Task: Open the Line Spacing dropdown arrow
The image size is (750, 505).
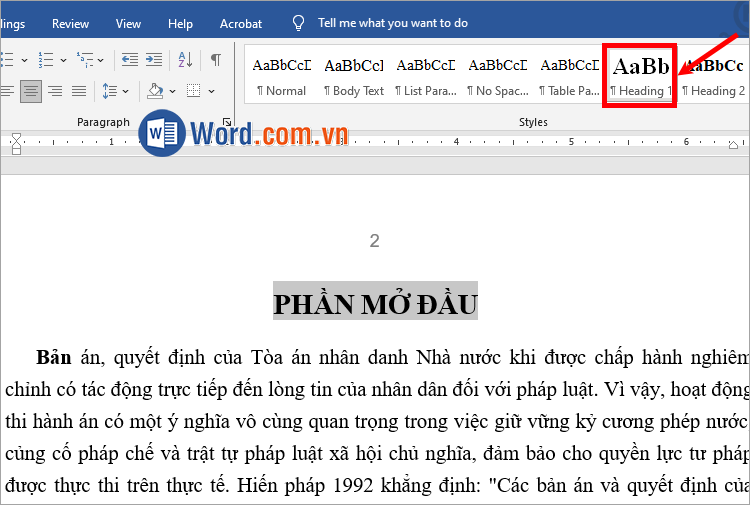Action: (x=126, y=91)
